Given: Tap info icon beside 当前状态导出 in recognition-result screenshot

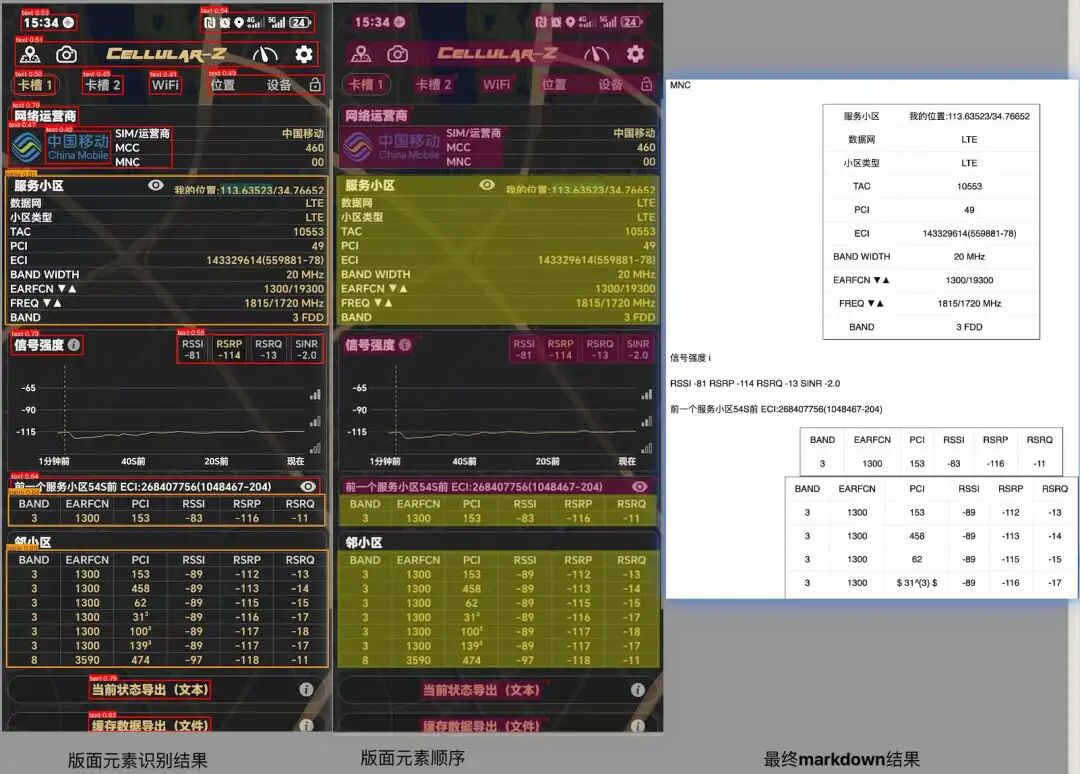Looking at the screenshot, I should click(x=307, y=689).
